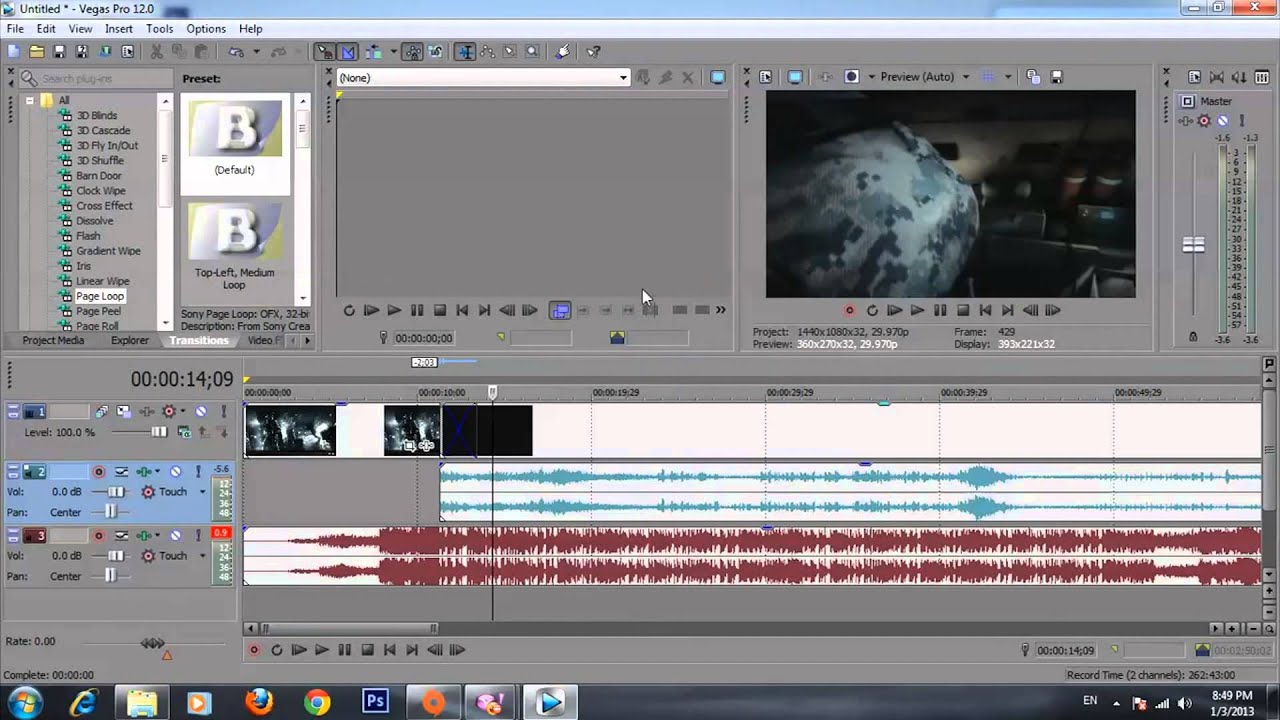Switch to the Project Media tab

(53, 340)
